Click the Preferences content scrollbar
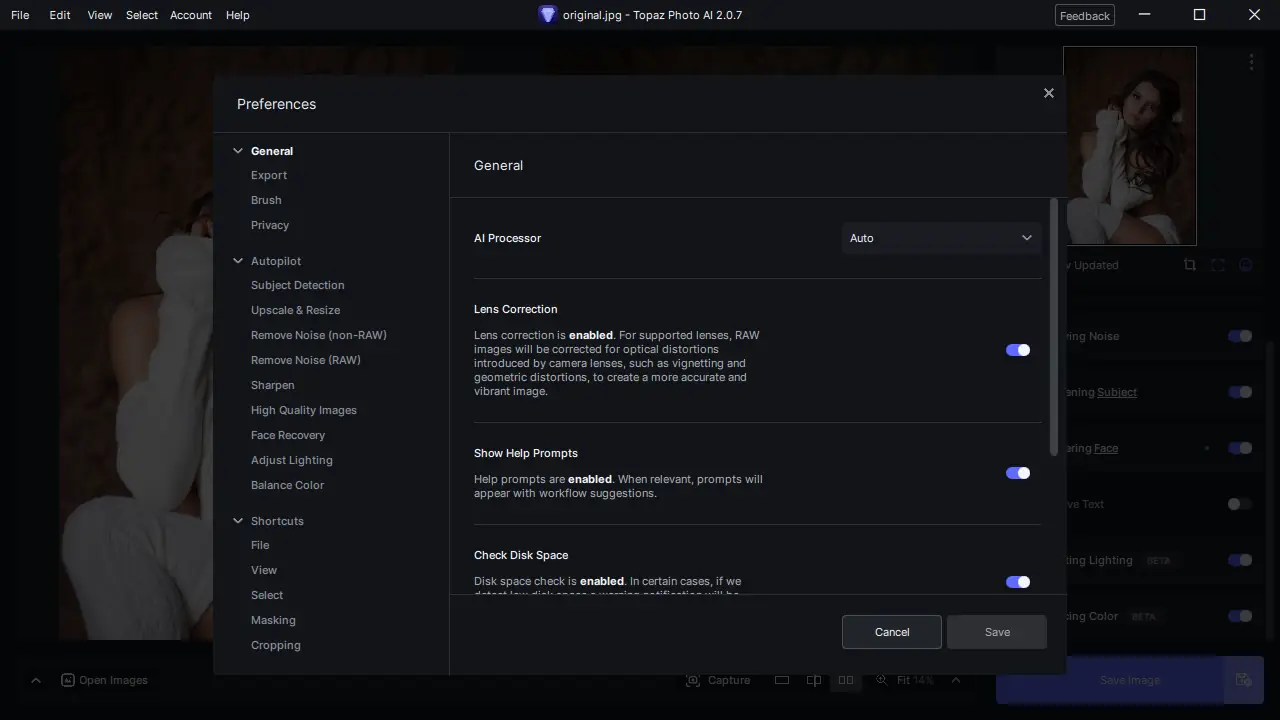 [1053, 326]
